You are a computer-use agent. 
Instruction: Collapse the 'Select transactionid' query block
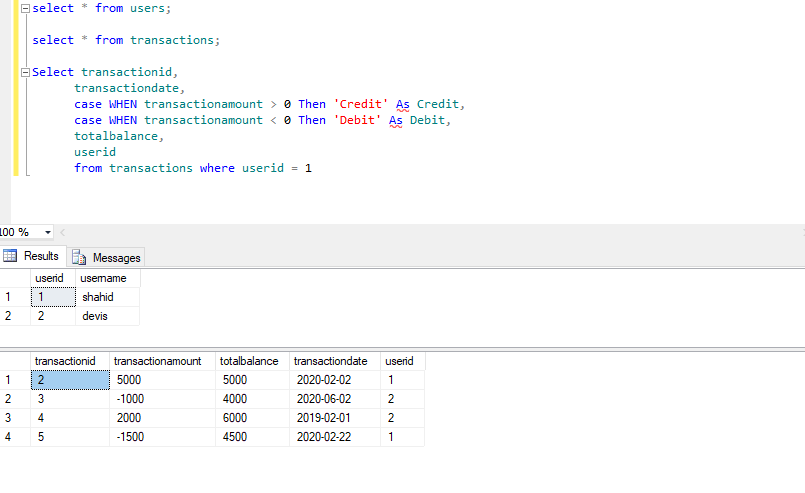click(25, 72)
